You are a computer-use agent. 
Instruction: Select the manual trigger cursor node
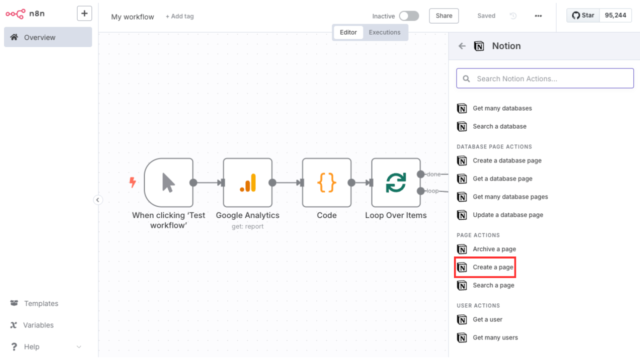[x=169, y=182]
